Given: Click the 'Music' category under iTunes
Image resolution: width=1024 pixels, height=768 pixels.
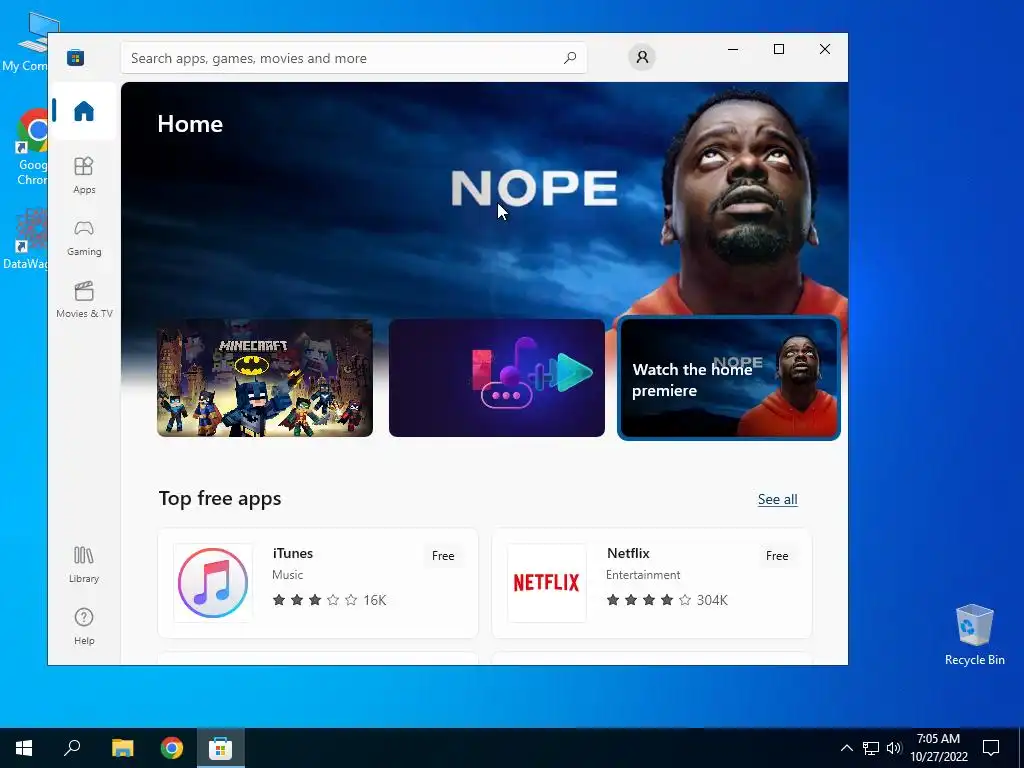Looking at the screenshot, I should pyautogui.click(x=287, y=575).
